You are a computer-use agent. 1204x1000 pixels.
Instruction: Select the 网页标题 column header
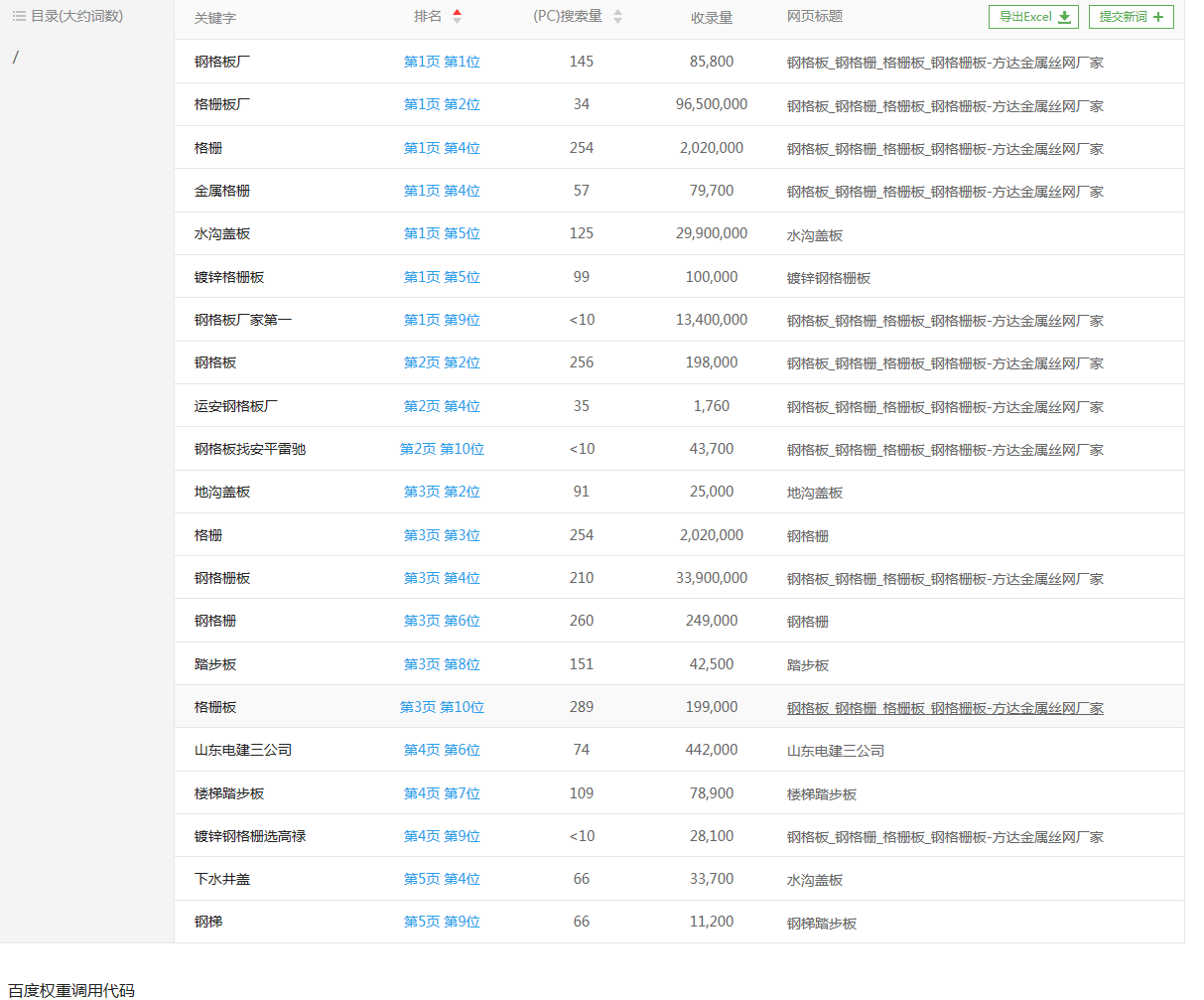click(814, 16)
